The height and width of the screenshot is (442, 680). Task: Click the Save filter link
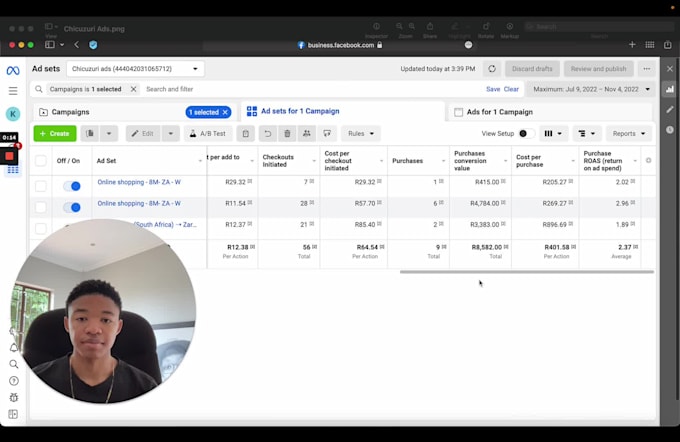pyautogui.click(x=493, y=89)
